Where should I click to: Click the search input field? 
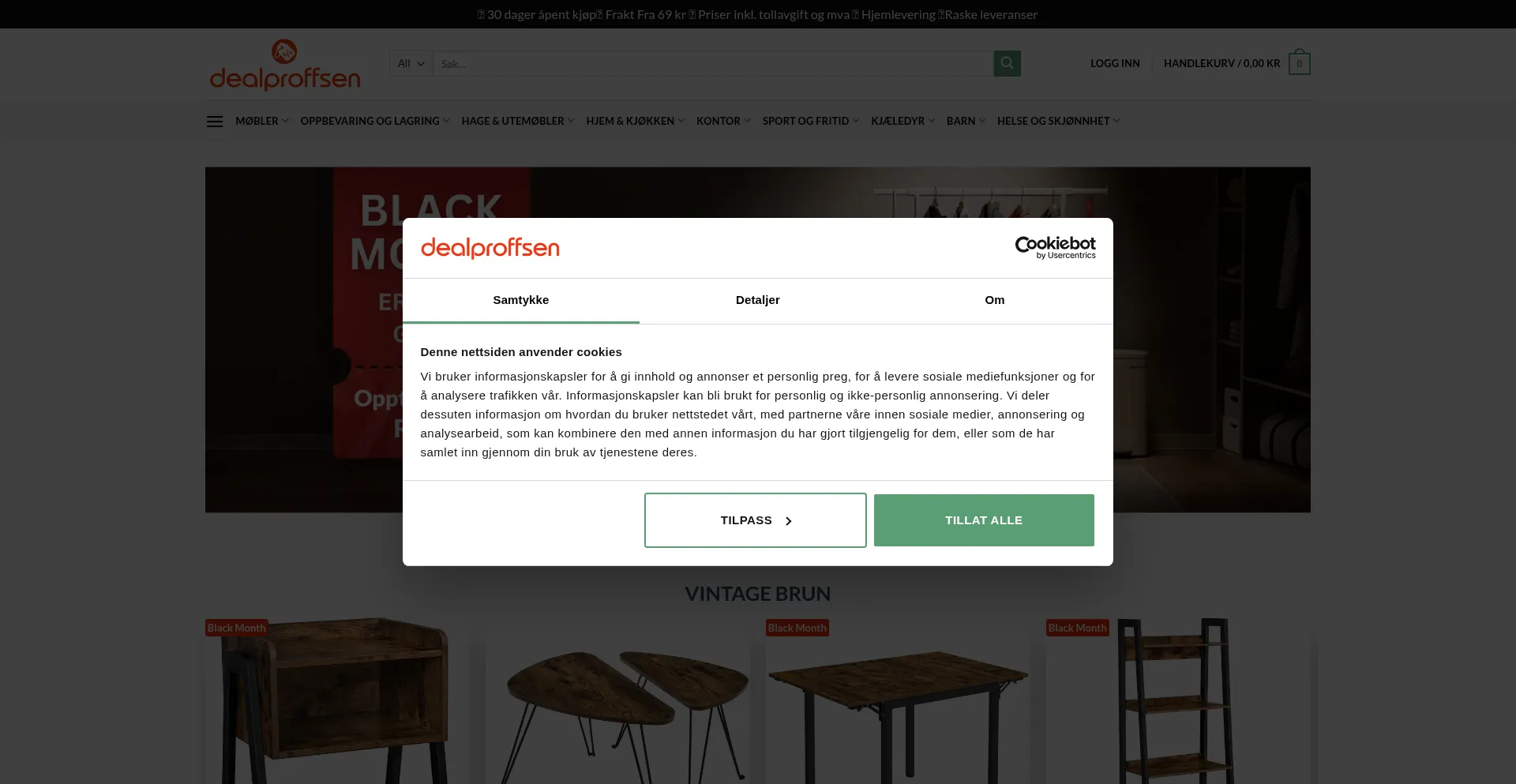(713, 63)
